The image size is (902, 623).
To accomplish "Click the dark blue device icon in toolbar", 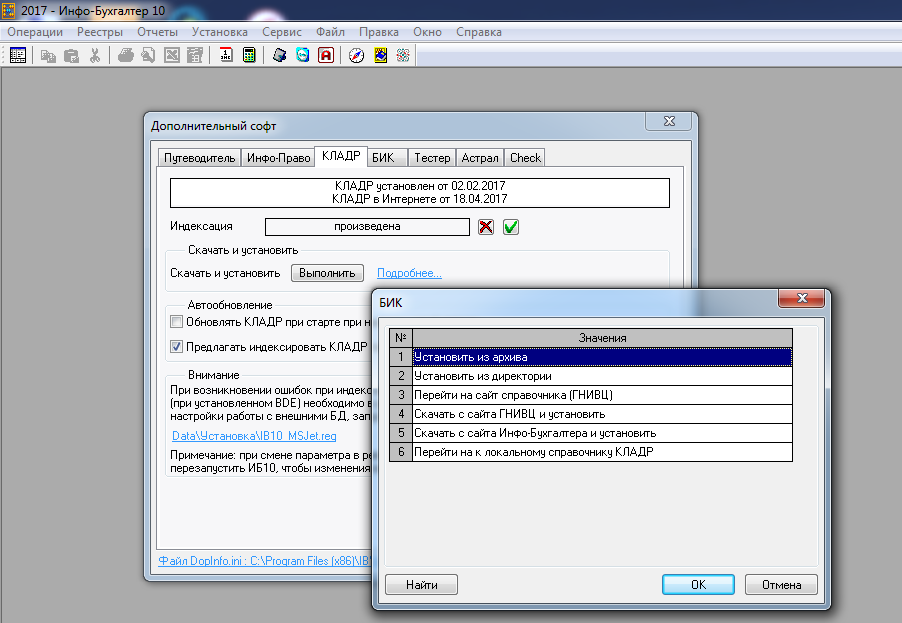I will (x=280, y=55).
